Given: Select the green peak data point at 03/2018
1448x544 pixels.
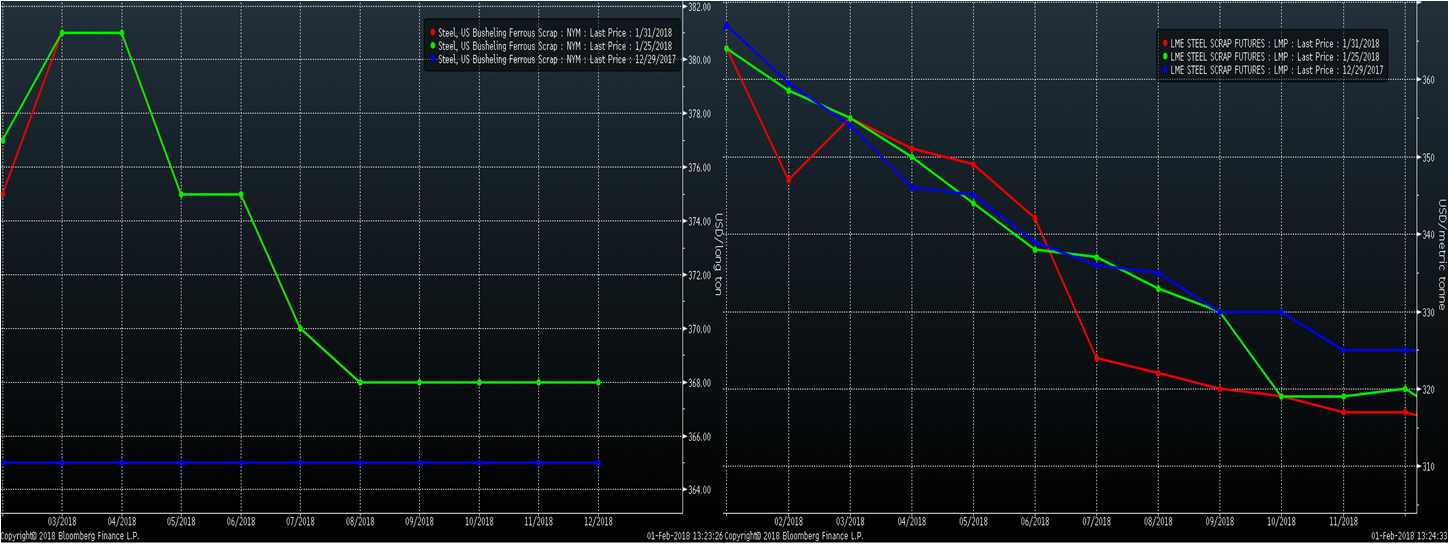Looking at the screenshot, I should pyautogui.click(x=62, y=33).
